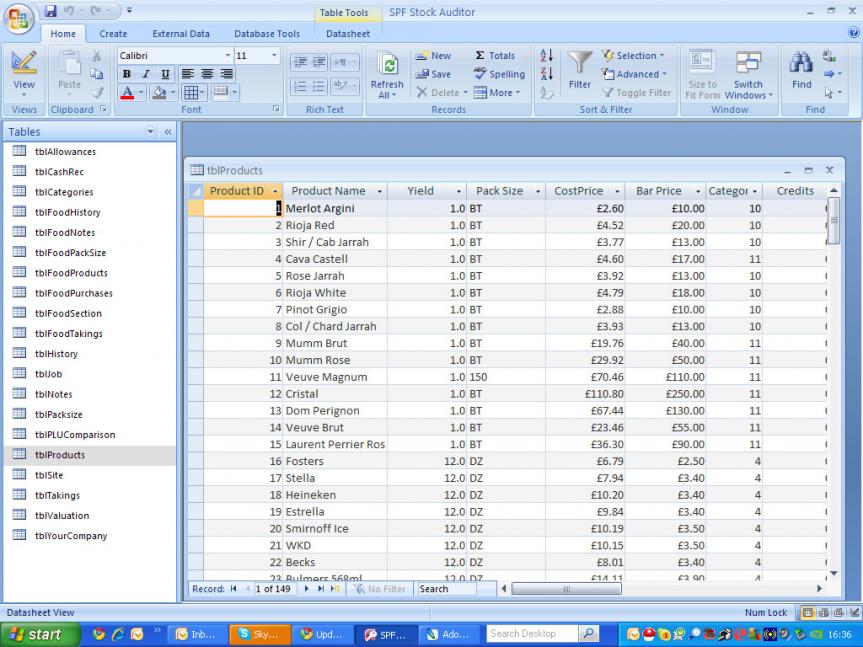Run Spelling check
This screenshot has width=863, height=647.
click(x=499, y=74)
